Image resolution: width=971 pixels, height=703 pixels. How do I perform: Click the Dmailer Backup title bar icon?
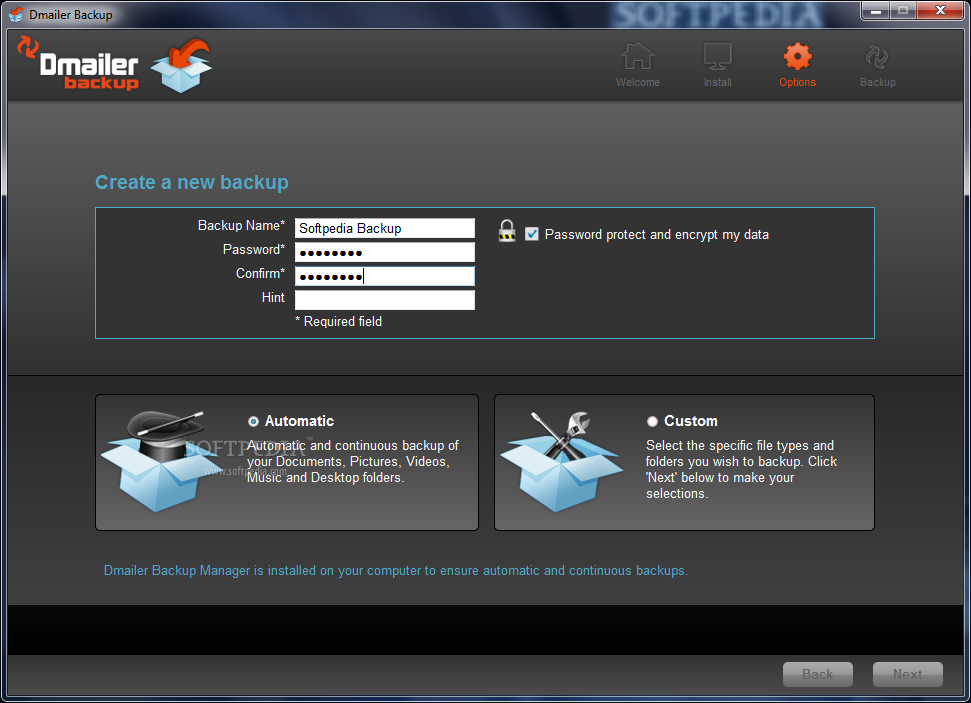coord(16,14)
